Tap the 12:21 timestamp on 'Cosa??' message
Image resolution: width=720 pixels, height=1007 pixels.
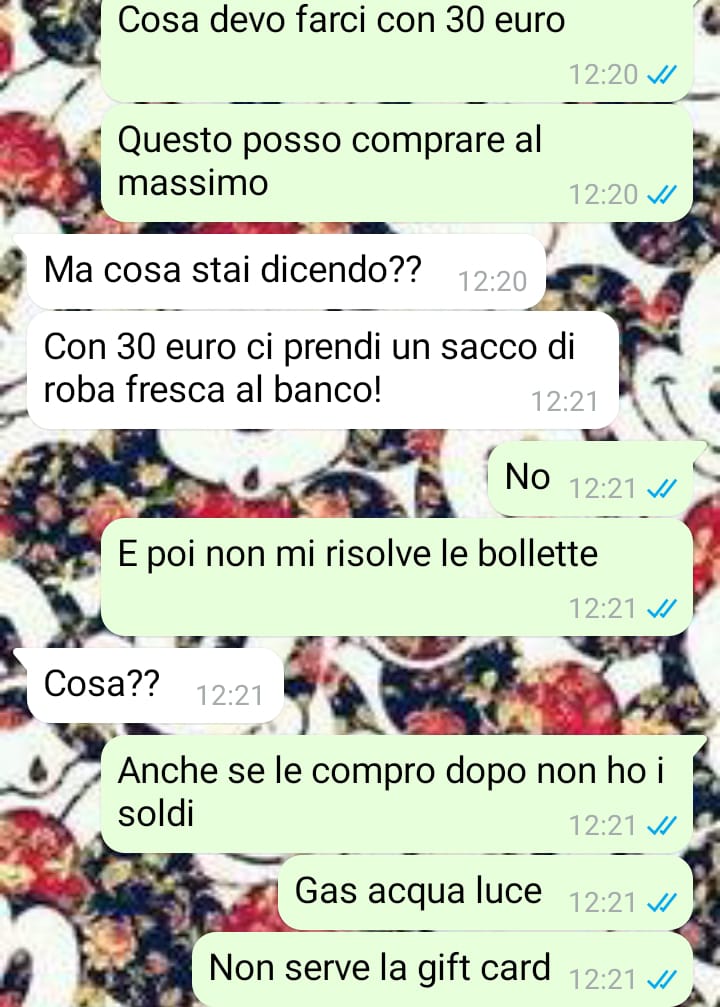[x=229, y=696]
